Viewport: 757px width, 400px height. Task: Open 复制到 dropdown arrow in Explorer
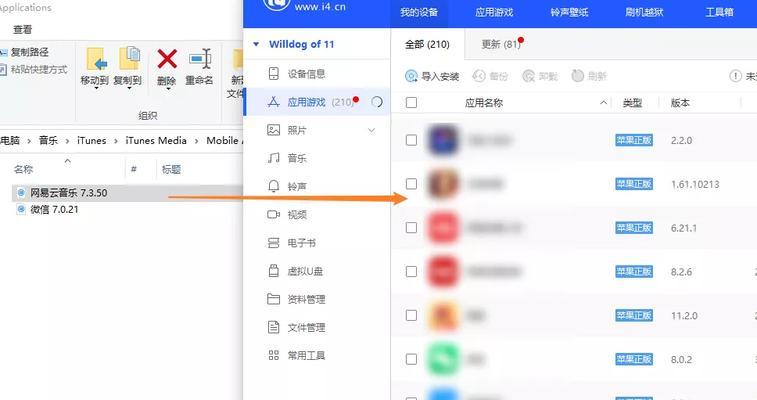pos(128,88)
